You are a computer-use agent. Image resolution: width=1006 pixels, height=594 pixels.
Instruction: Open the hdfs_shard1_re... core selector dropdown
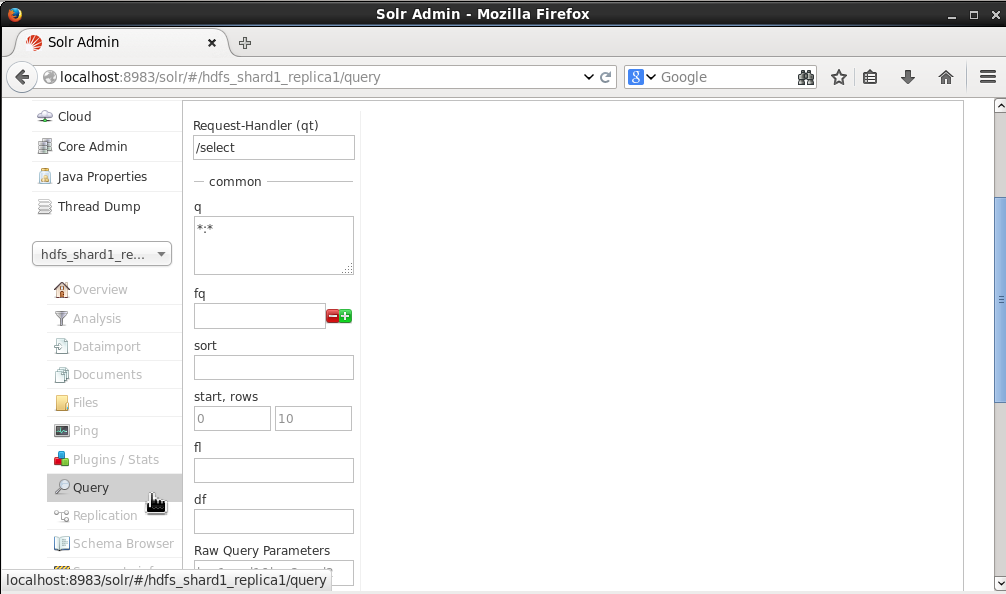(102, 254)
